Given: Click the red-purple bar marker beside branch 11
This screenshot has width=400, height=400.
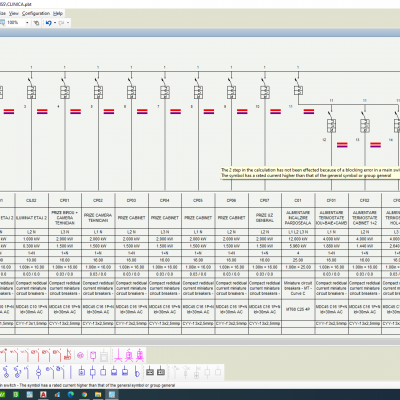Looking at the screenshot, I should coord(309,111).
